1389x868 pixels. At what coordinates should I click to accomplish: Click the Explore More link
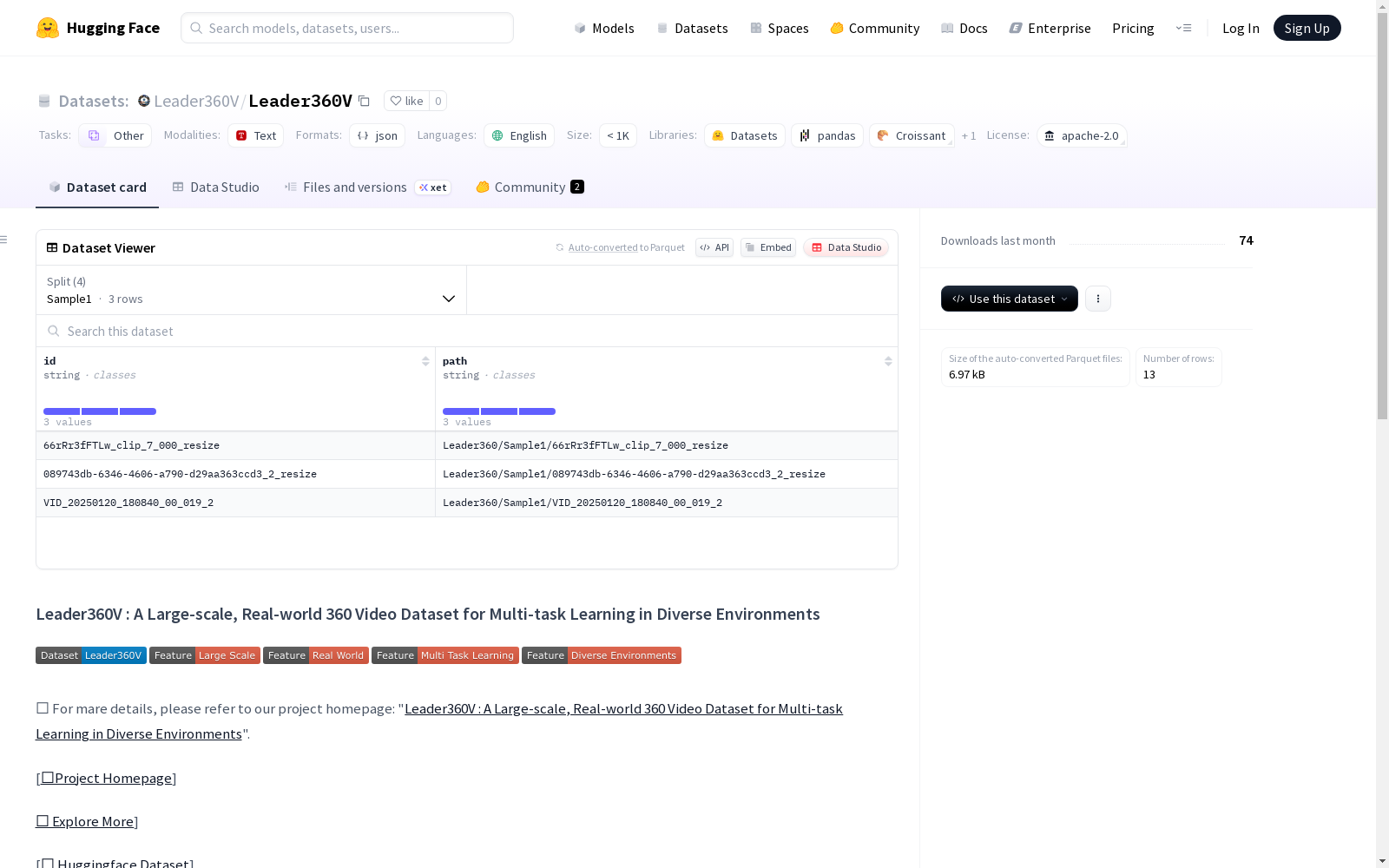85,821
